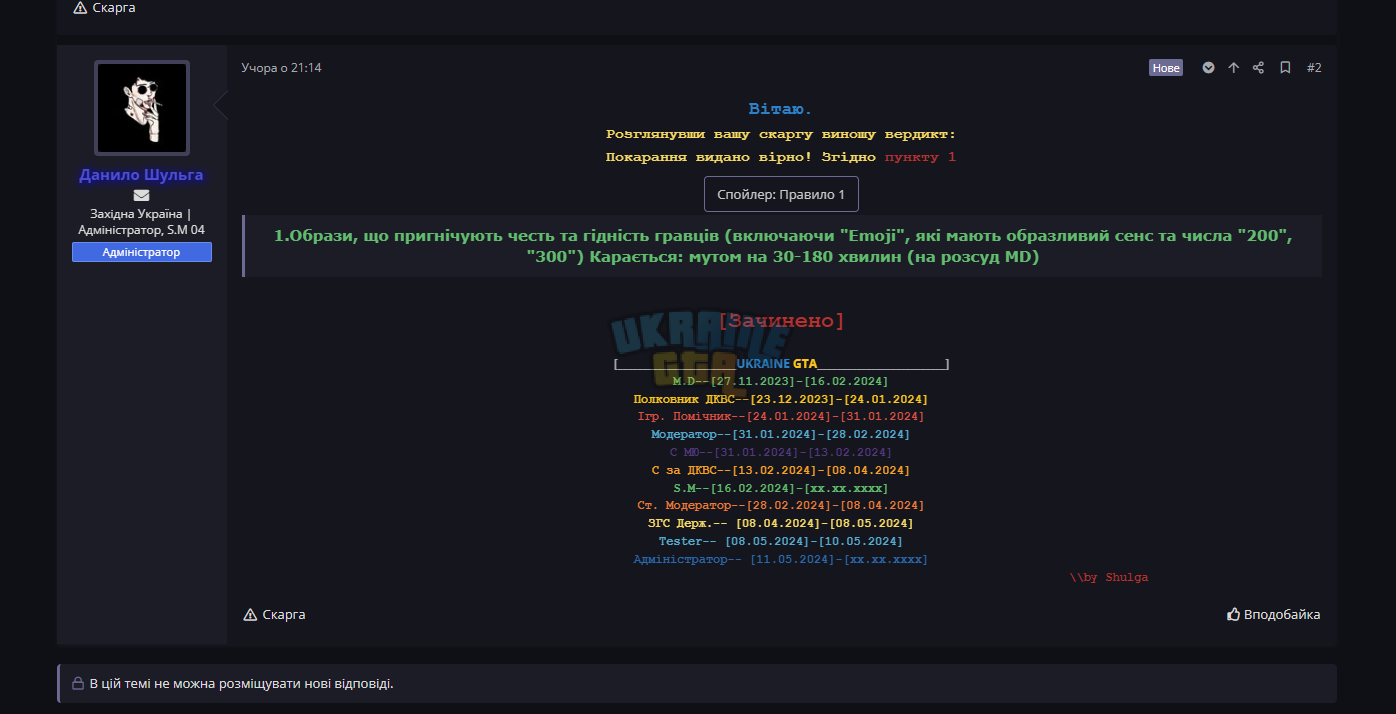Open the #2 post permalink
Viewport: 1396px width, 714px height.
tap(1314, 68)
